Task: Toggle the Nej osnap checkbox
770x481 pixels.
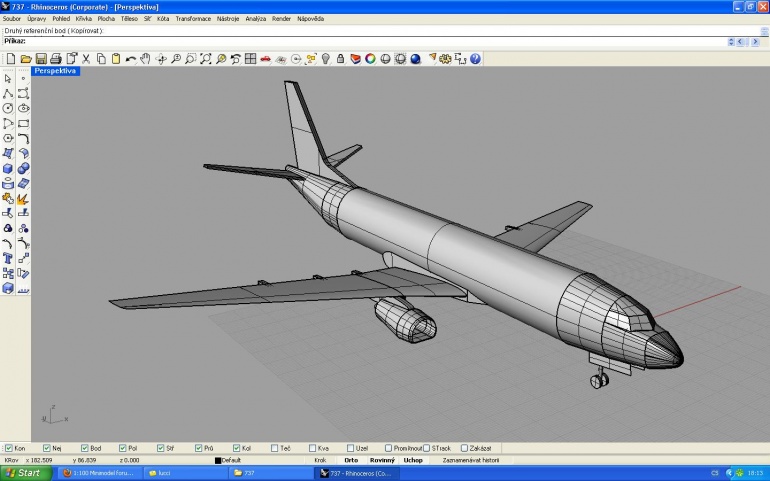Action: 47,448
